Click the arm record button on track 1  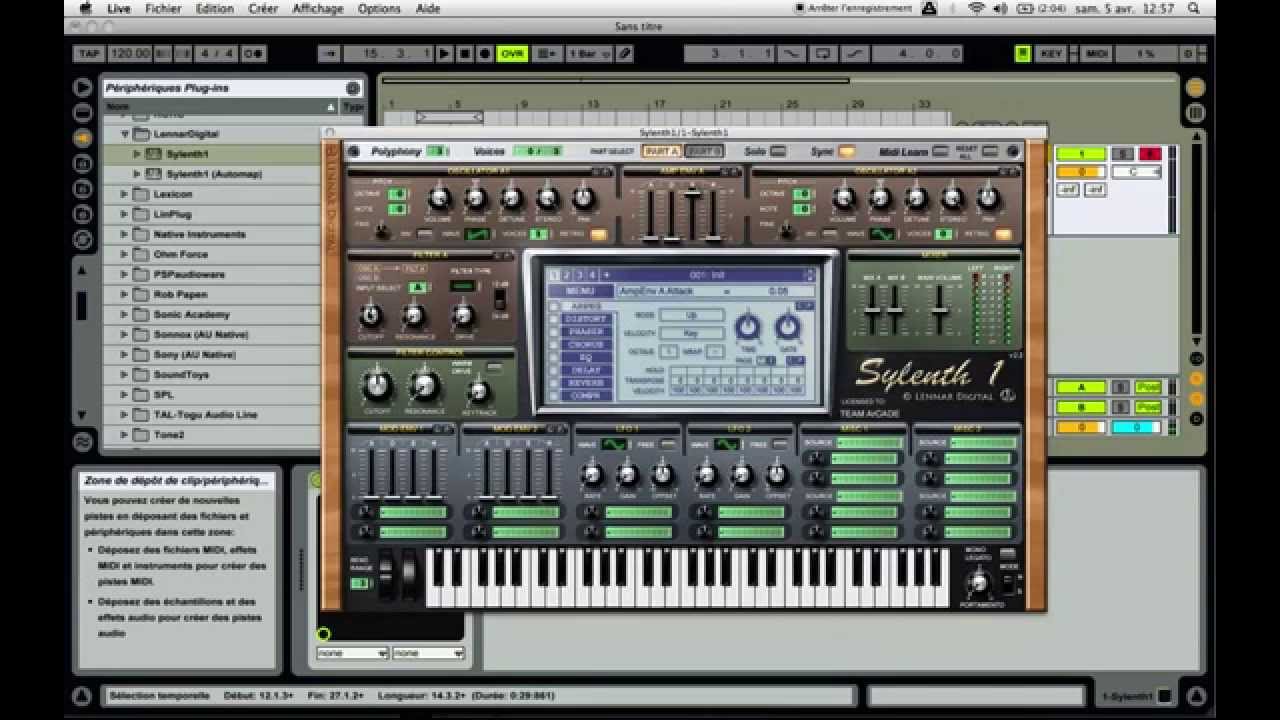tap(1150, 154)
